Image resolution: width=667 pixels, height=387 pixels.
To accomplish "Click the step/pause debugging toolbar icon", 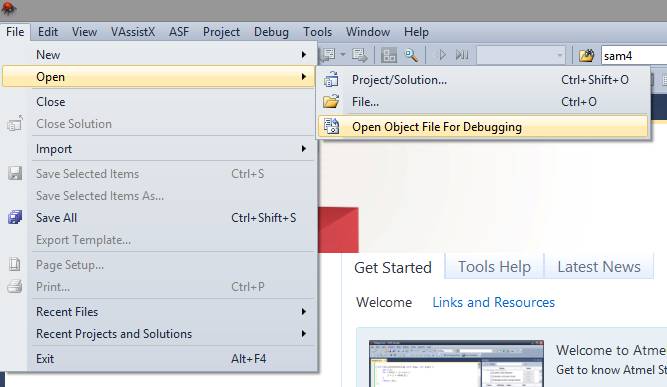I will pyautogui.click(x=462, y=55).
